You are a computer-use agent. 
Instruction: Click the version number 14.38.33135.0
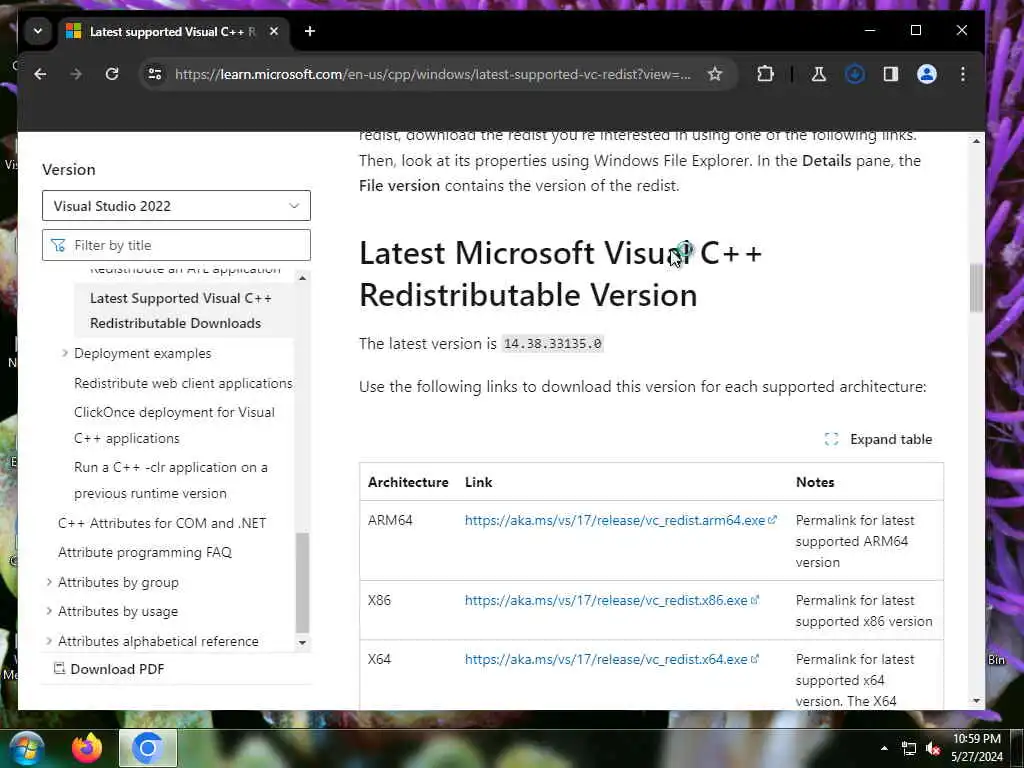click(x=552, y=344)
